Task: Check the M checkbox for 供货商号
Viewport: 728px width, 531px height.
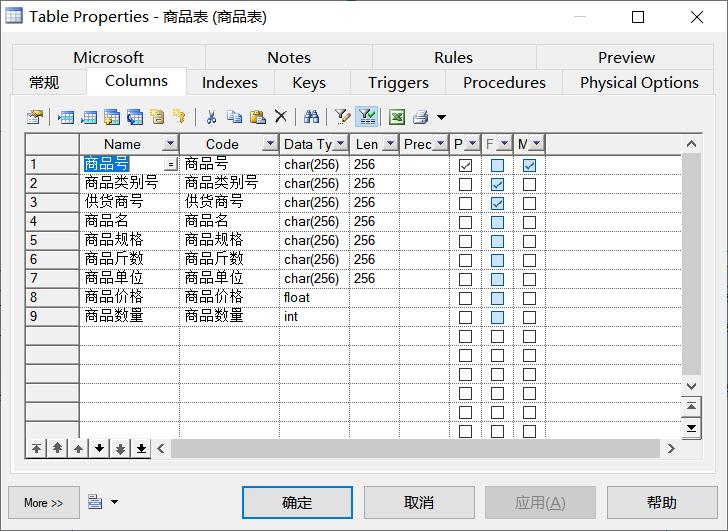Action: click(x=529, y=203)
